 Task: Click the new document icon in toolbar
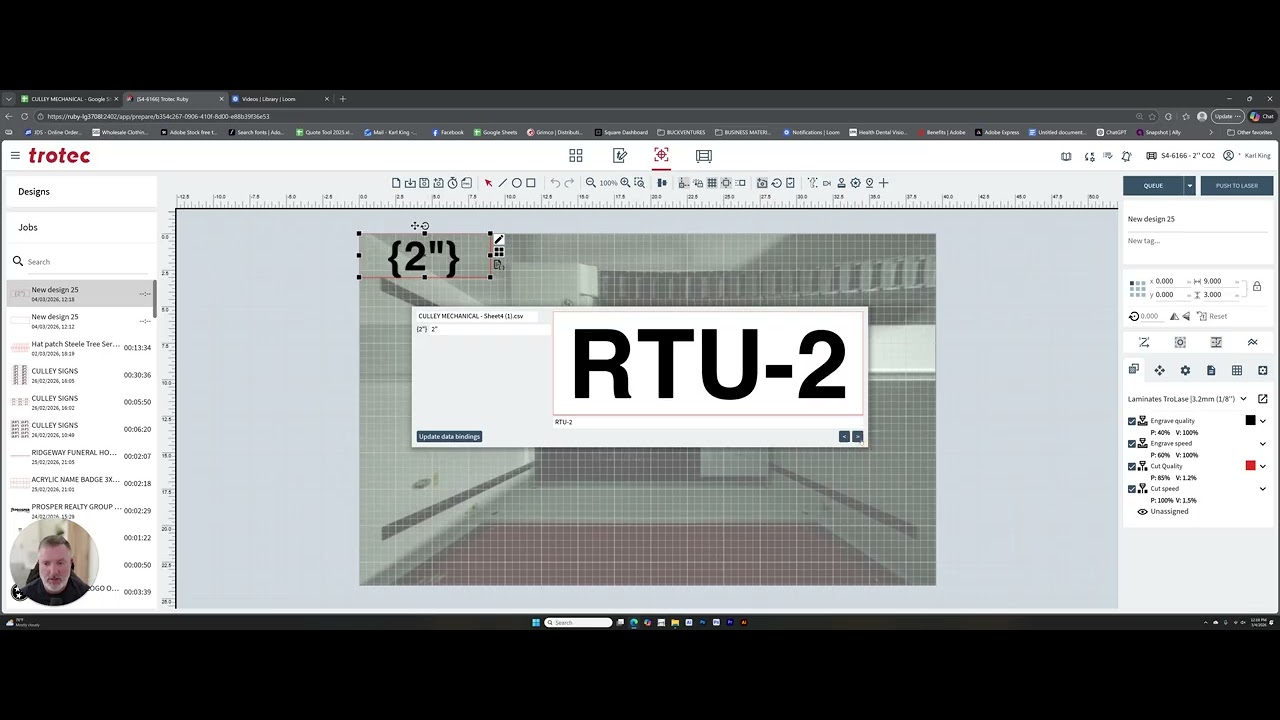[x=396, y=183]
